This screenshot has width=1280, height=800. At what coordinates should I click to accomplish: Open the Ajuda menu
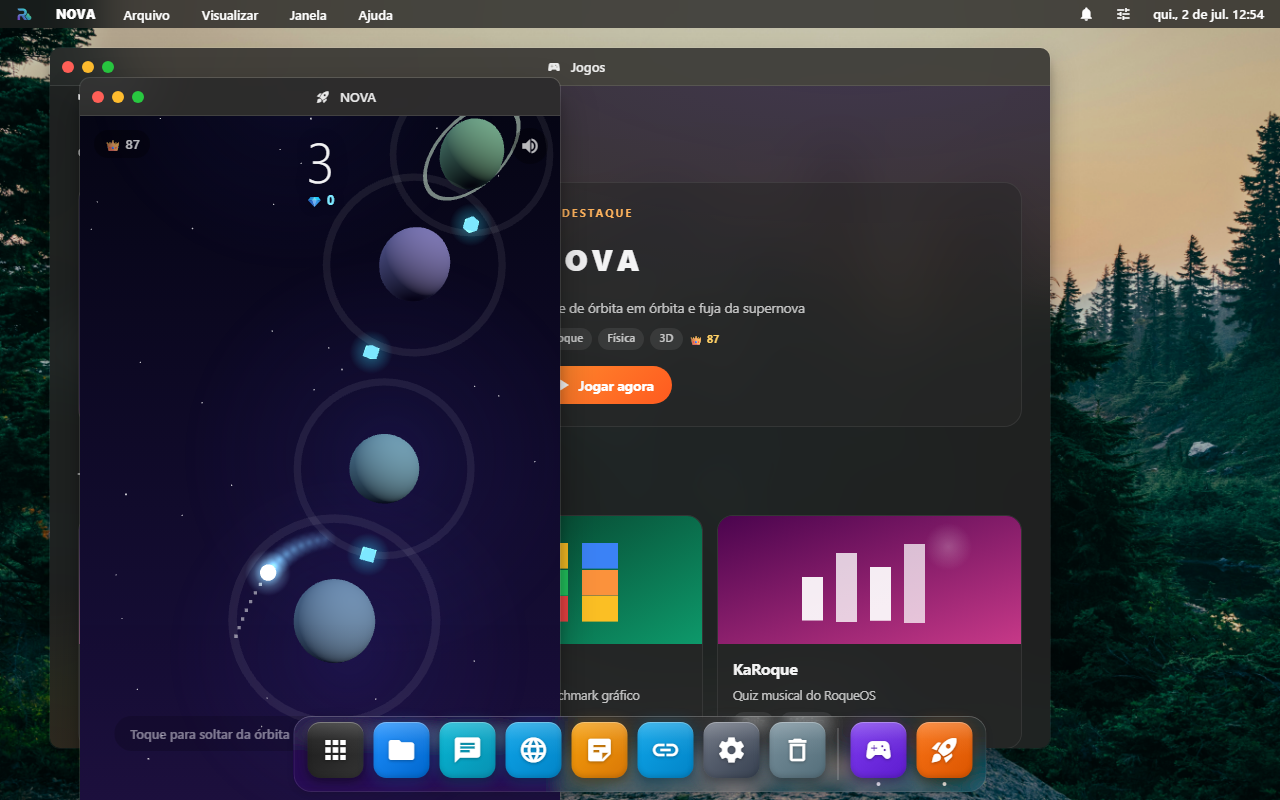coord(375,15)
